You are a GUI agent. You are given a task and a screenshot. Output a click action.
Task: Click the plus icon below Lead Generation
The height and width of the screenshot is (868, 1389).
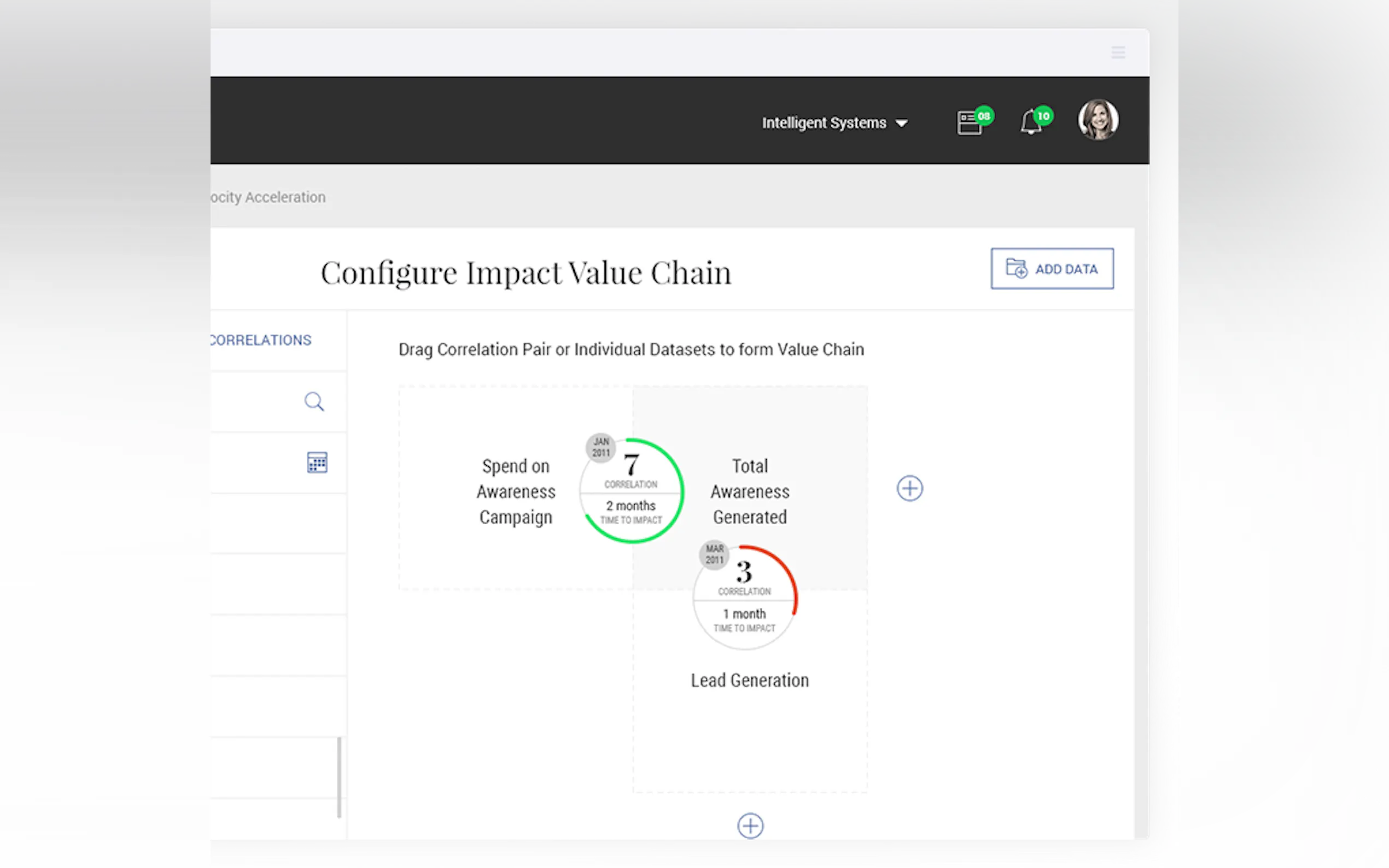(750, 825)
